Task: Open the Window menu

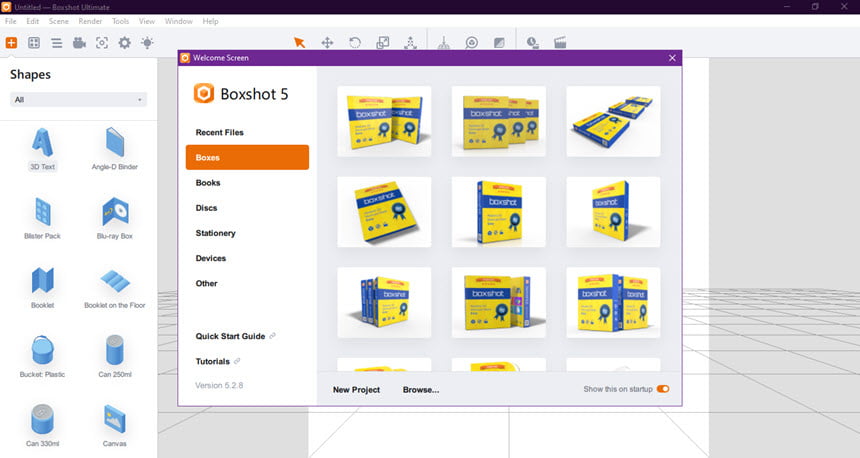Action: [x=178, y=21]
